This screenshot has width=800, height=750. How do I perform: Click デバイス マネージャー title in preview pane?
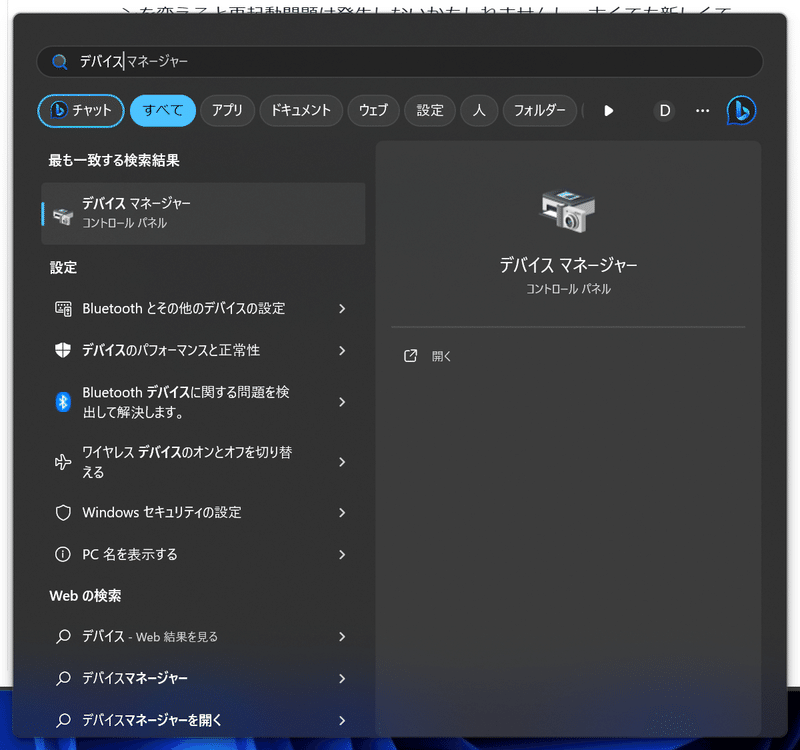568,265
